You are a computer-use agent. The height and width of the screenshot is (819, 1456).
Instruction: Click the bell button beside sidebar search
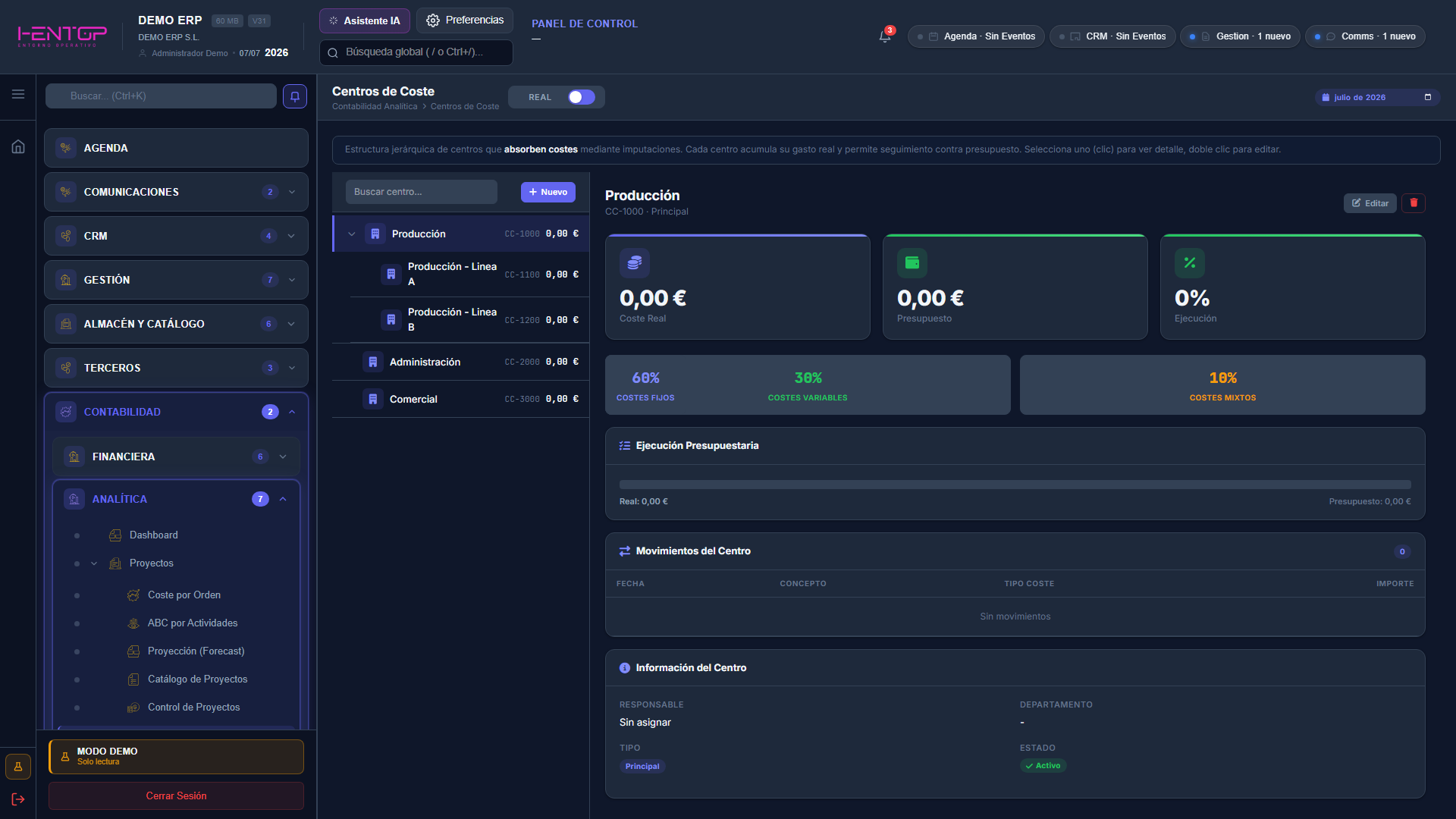(x=295, y=96)
